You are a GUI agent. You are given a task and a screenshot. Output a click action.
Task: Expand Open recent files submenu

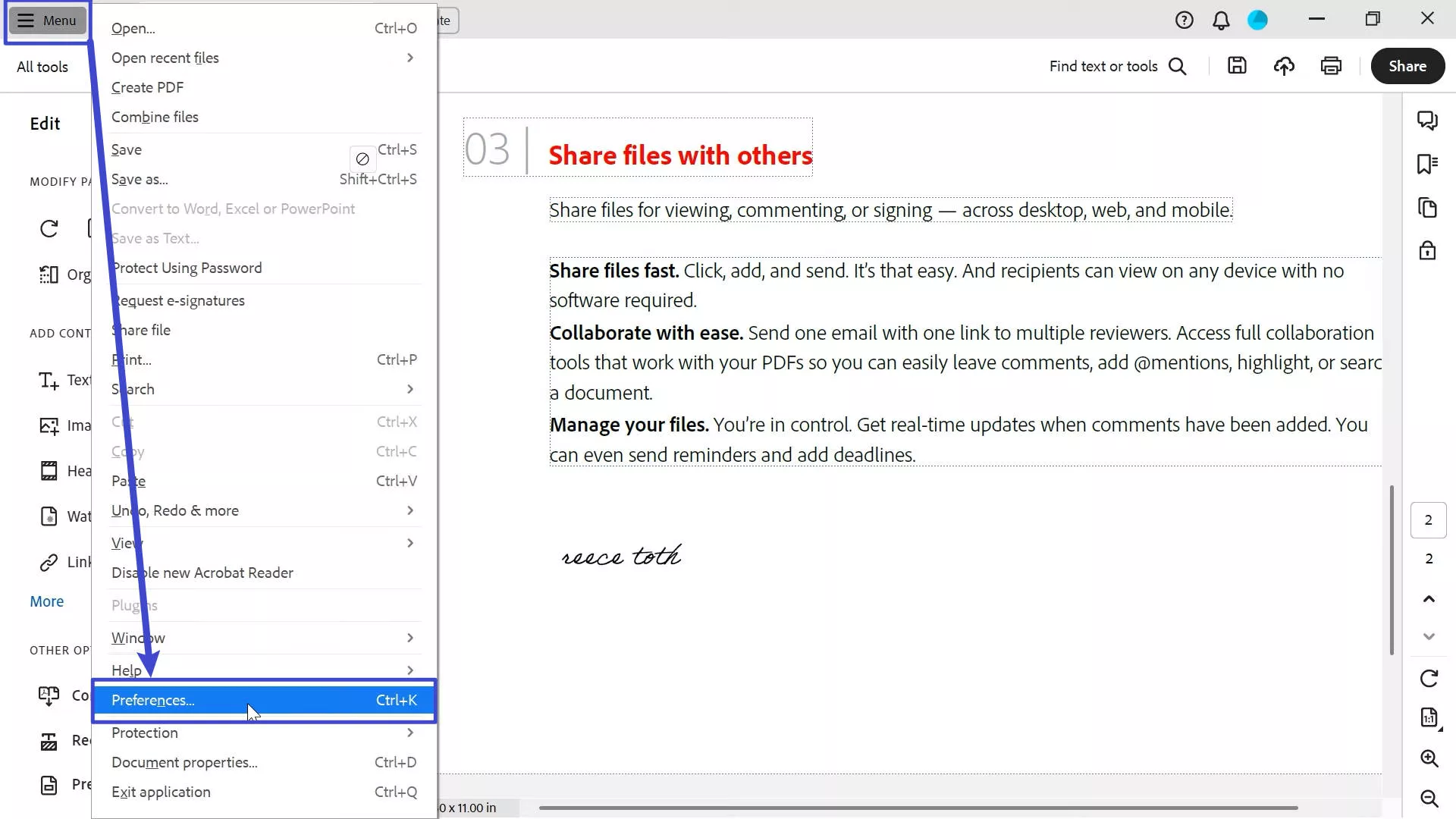coord(263,58)
